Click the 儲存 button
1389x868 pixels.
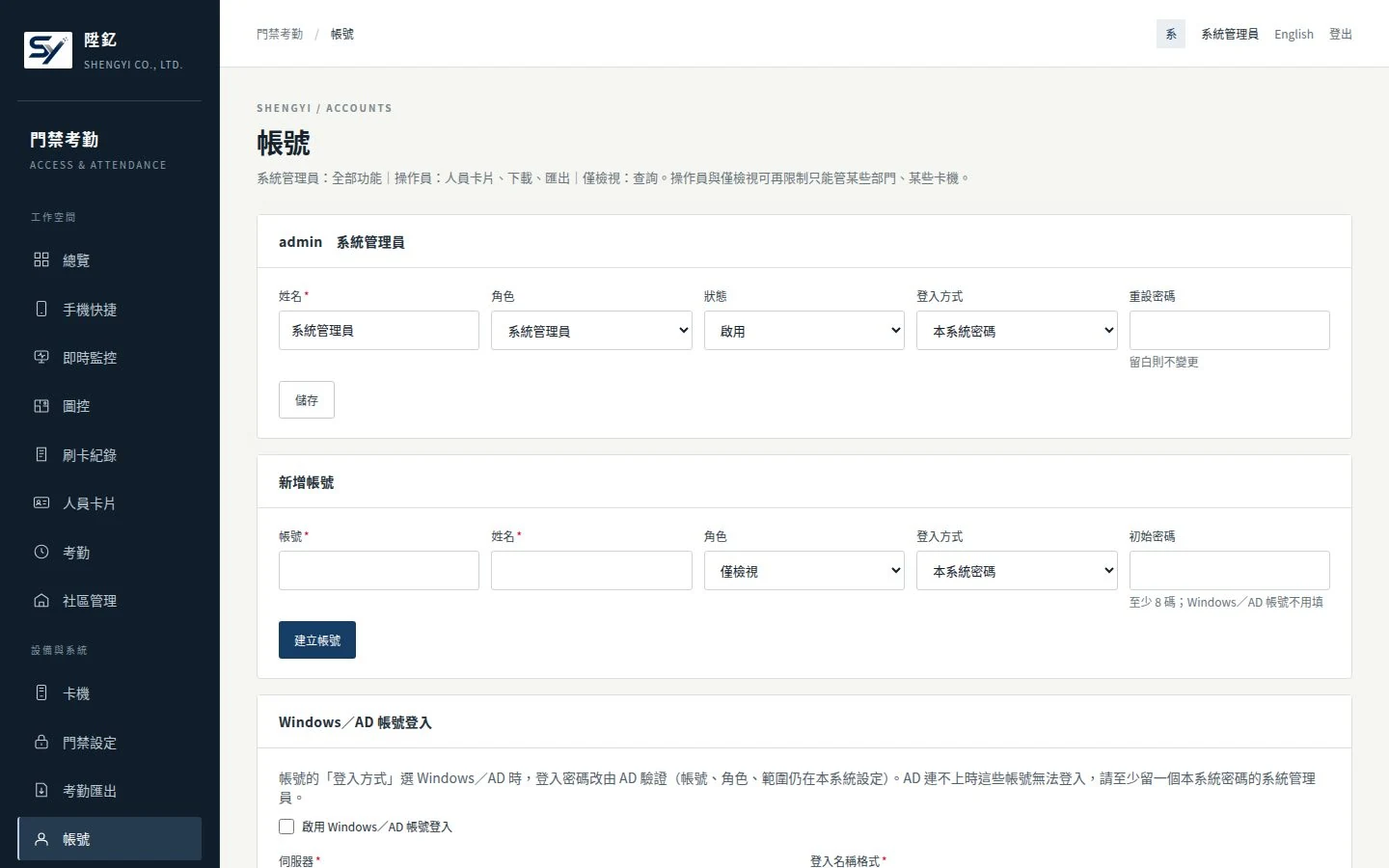coord(307,399)
